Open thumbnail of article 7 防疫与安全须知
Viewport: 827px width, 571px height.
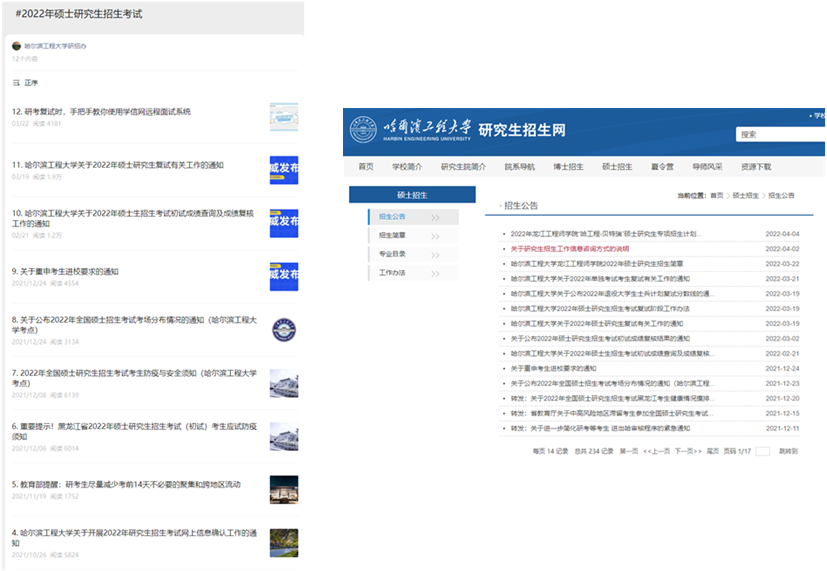click(x=284, y=383)
